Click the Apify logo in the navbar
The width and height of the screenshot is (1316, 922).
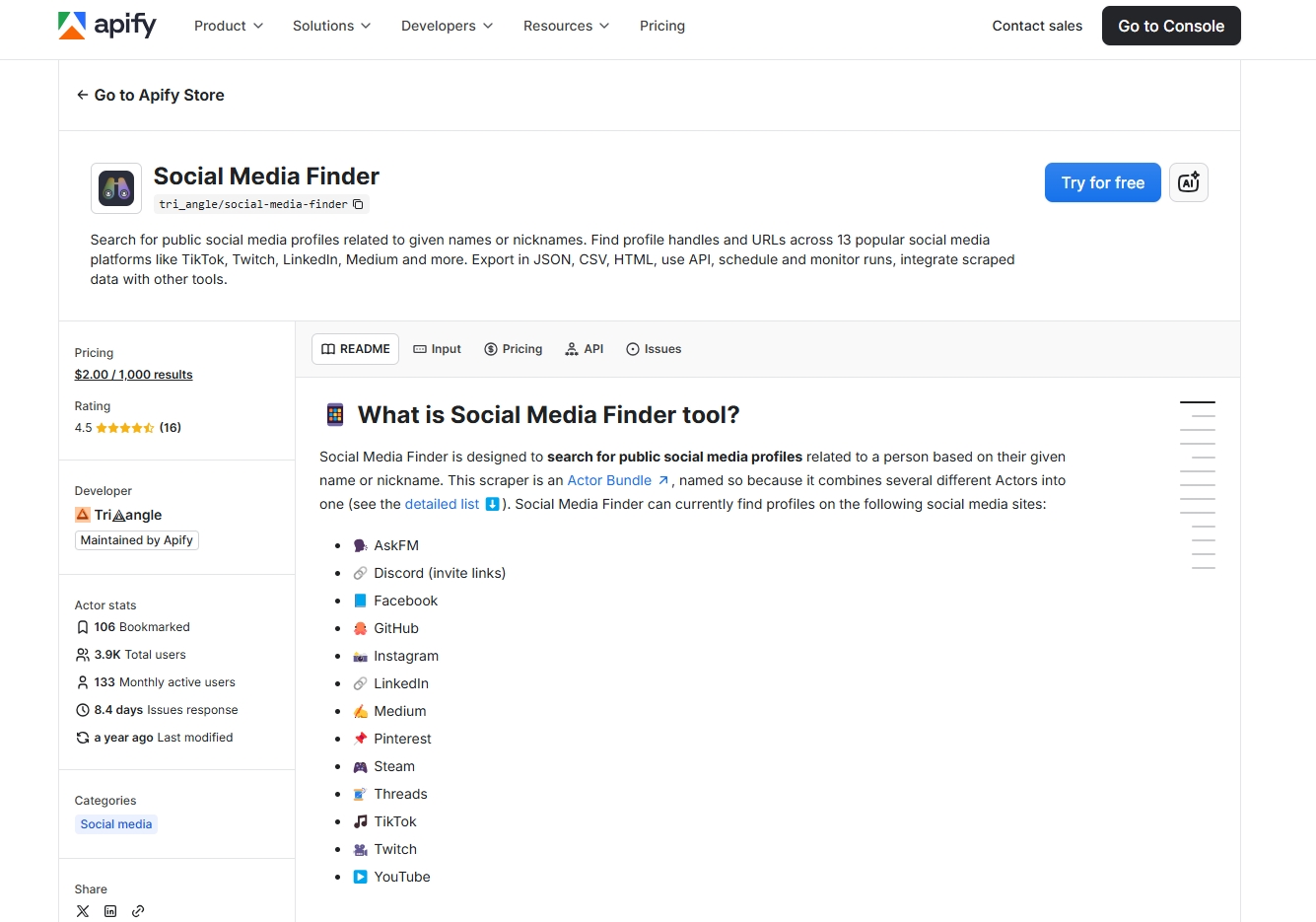click(x=107, y=26)
